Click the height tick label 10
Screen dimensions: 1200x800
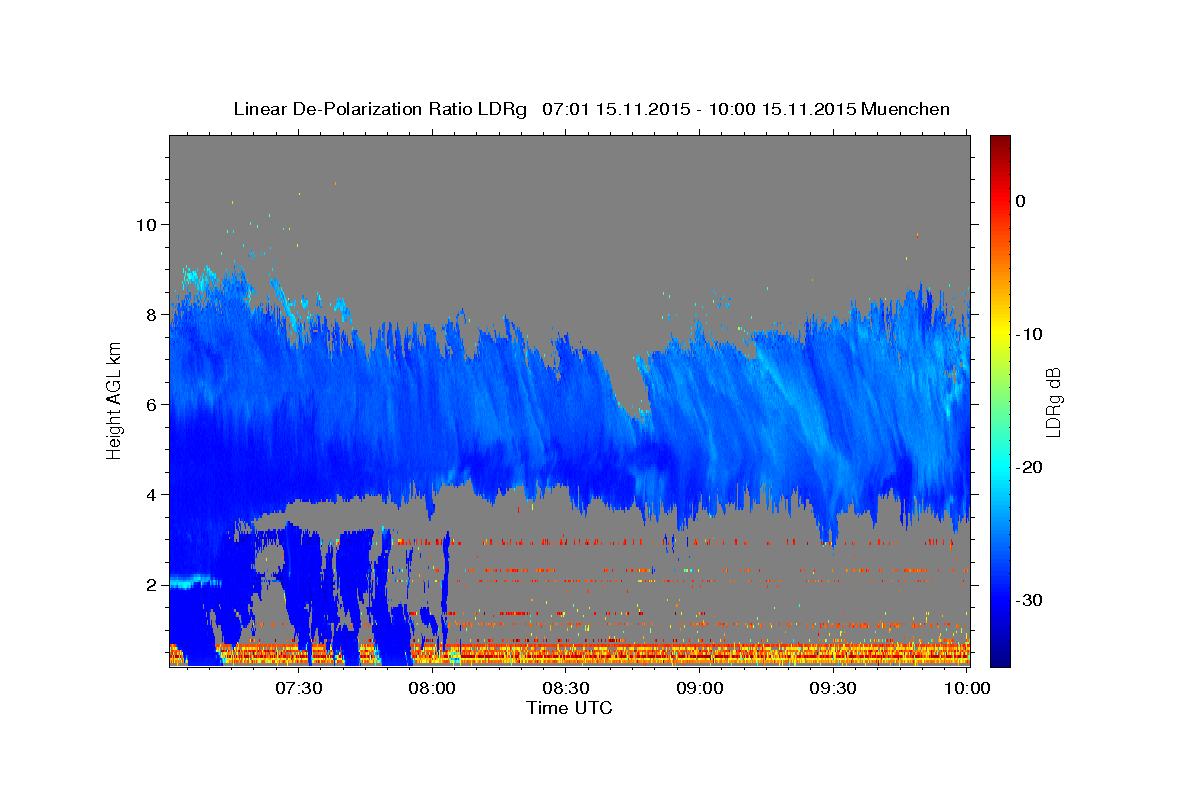[145, 224]
